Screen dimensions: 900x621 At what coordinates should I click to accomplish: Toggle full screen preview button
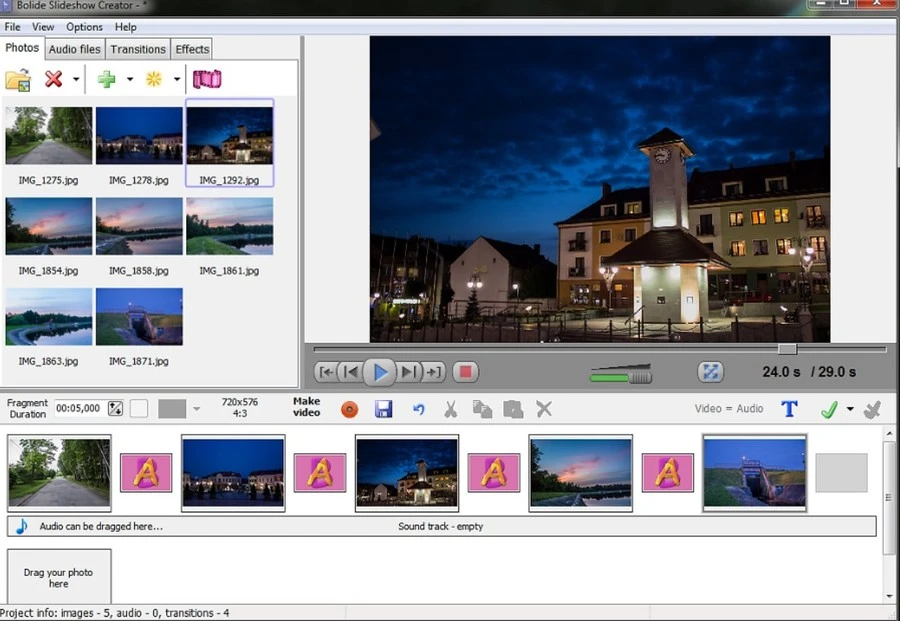point(710,372)
